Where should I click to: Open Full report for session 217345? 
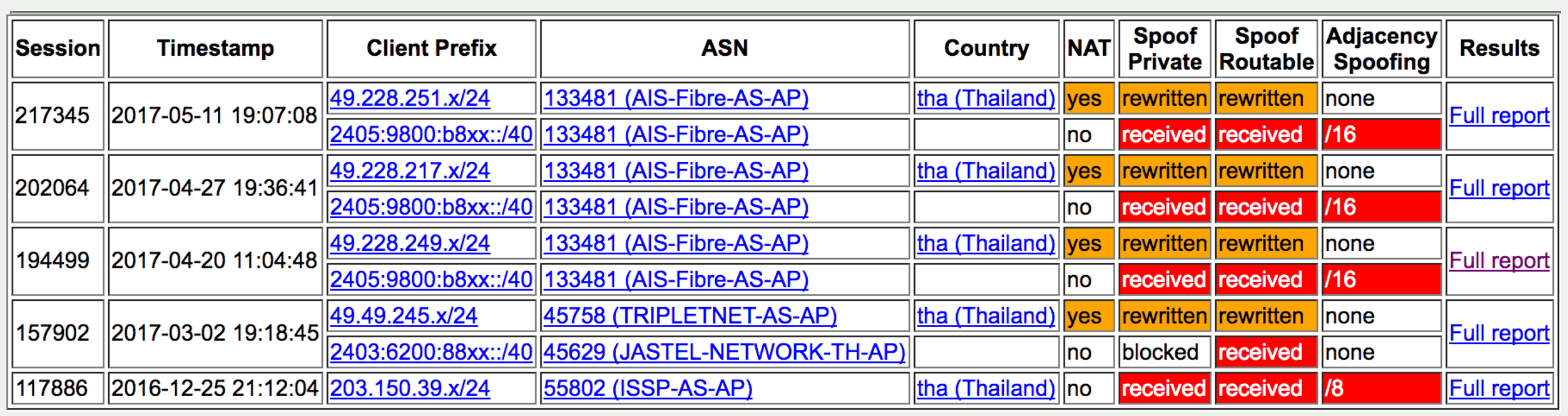(1499, 116)
